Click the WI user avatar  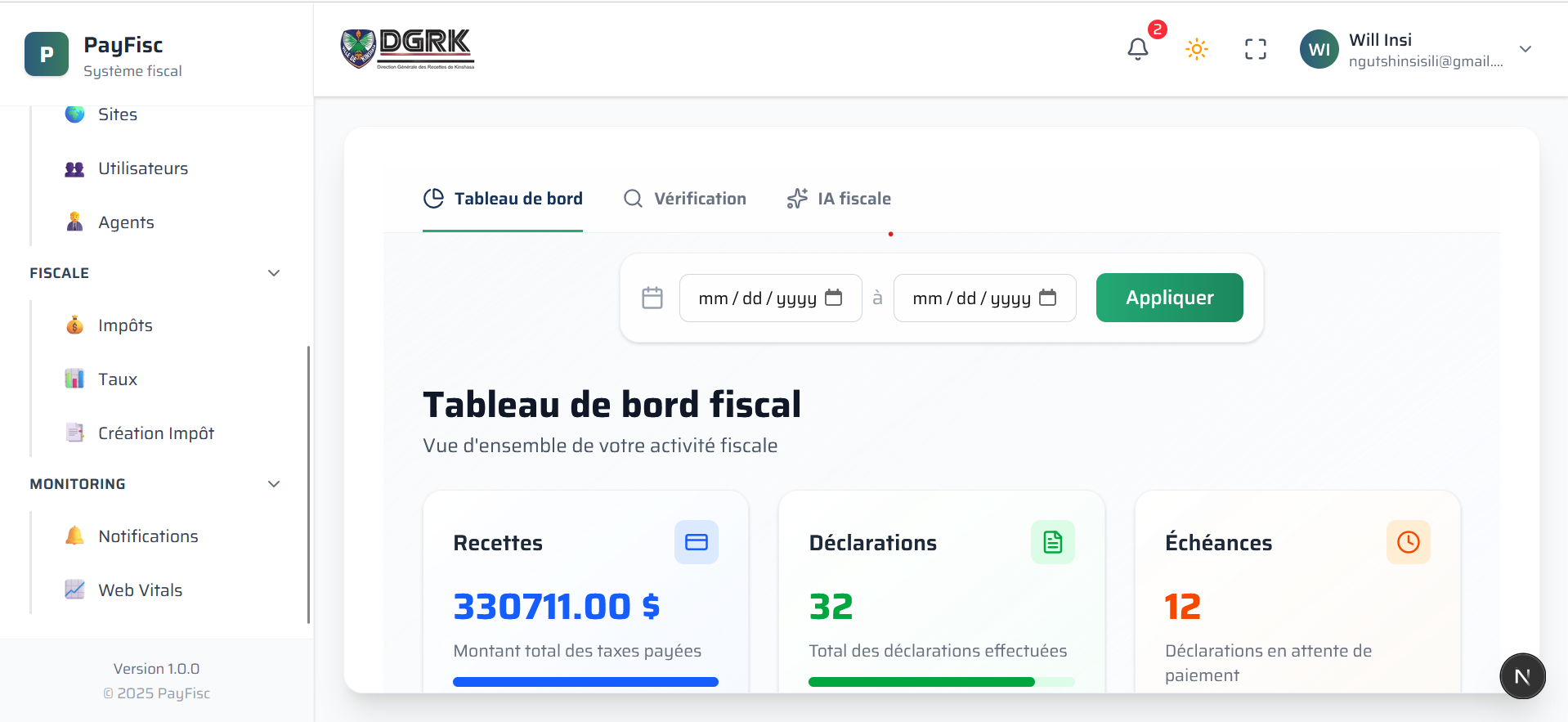pos(1319,50)
